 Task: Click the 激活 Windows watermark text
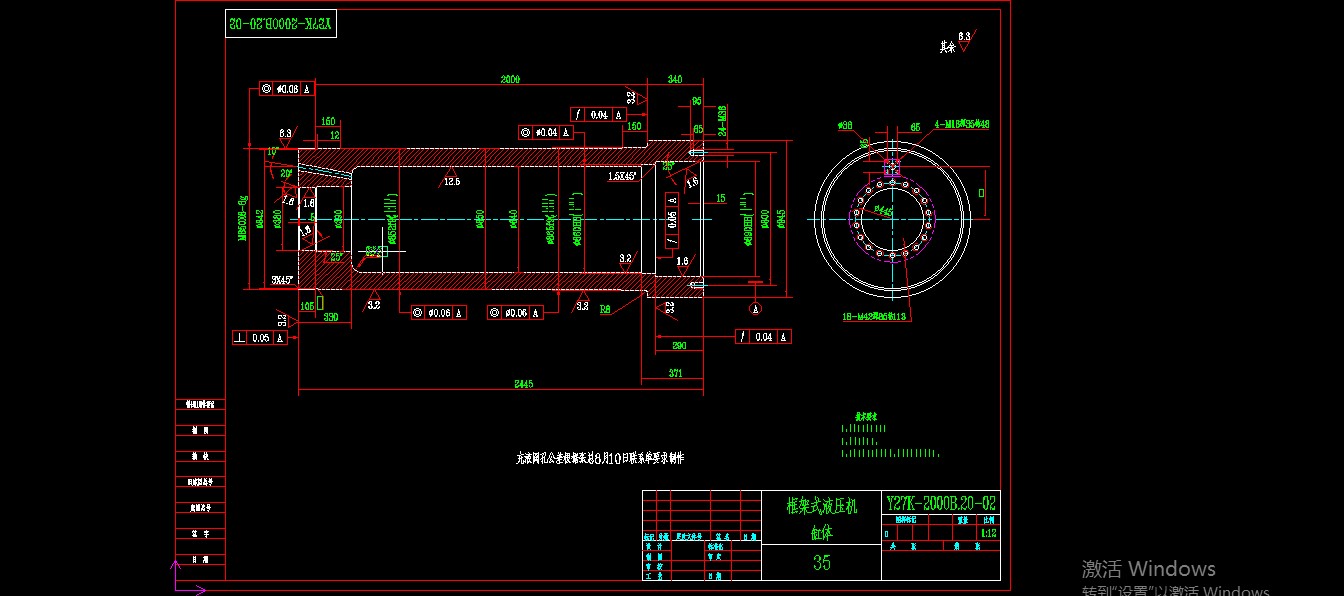[1147, 568]
